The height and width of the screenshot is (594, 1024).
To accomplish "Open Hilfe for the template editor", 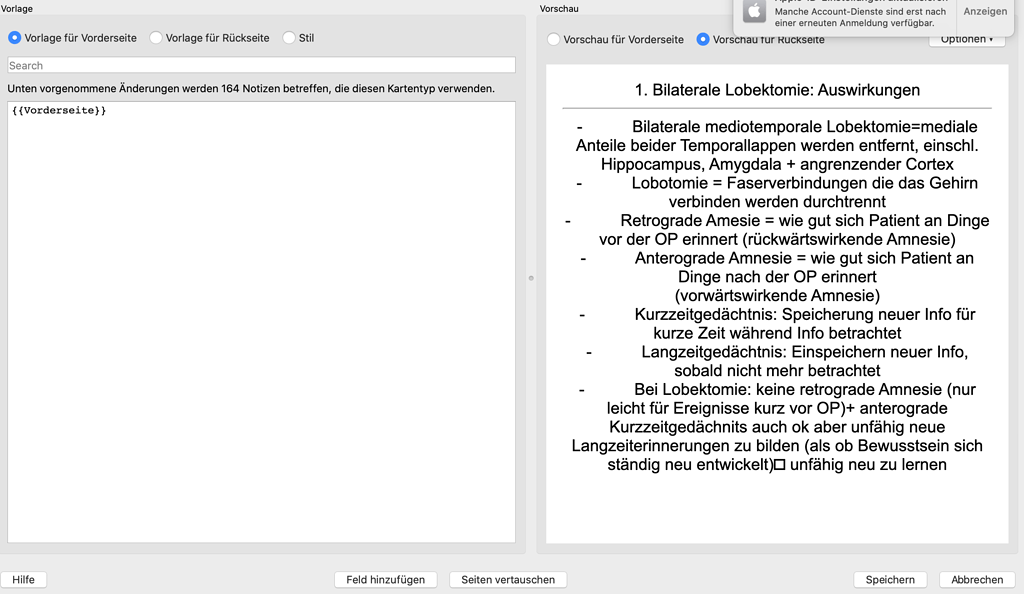I will point(23,579).
